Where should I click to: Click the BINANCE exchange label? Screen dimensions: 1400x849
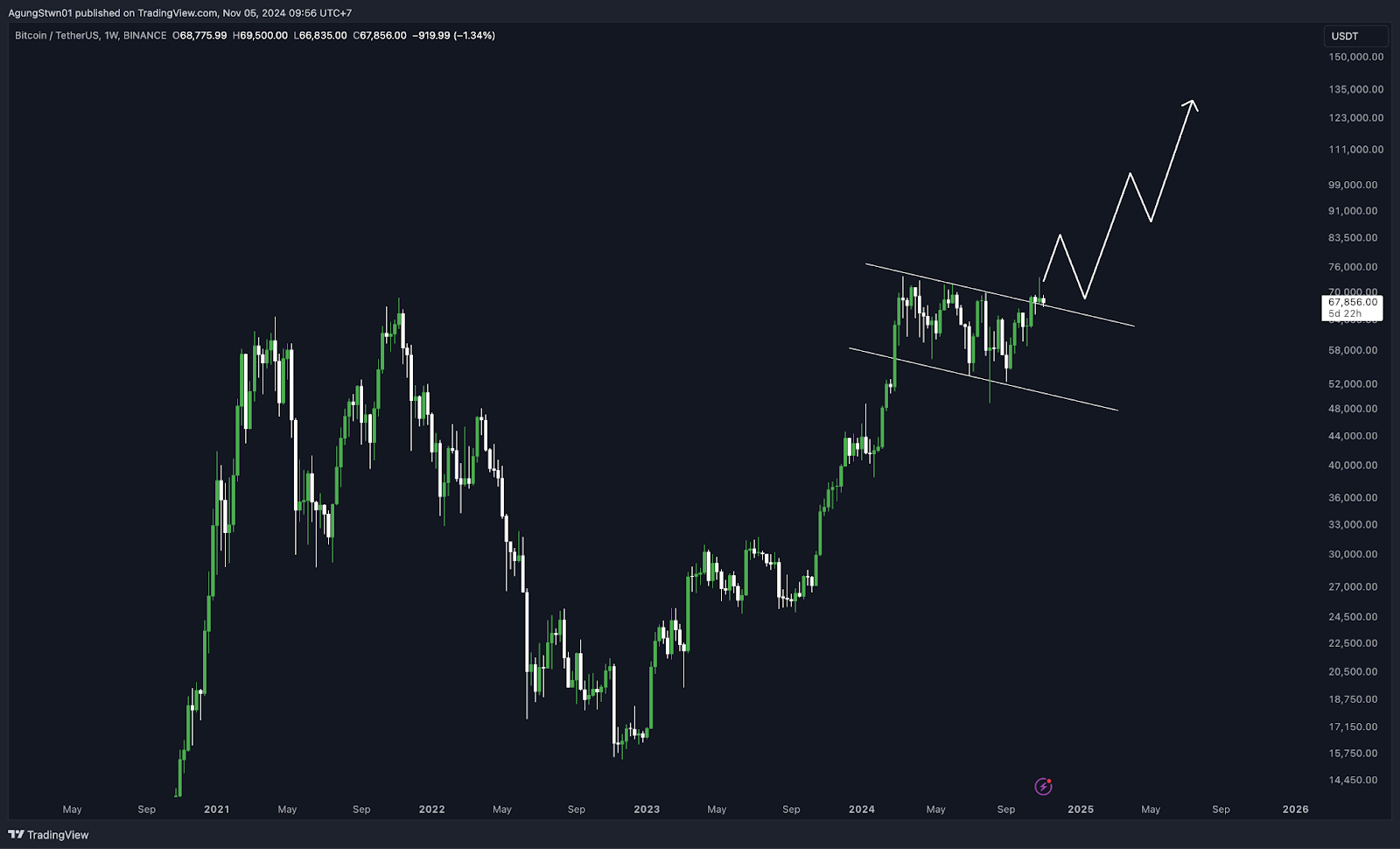point(144,36)
